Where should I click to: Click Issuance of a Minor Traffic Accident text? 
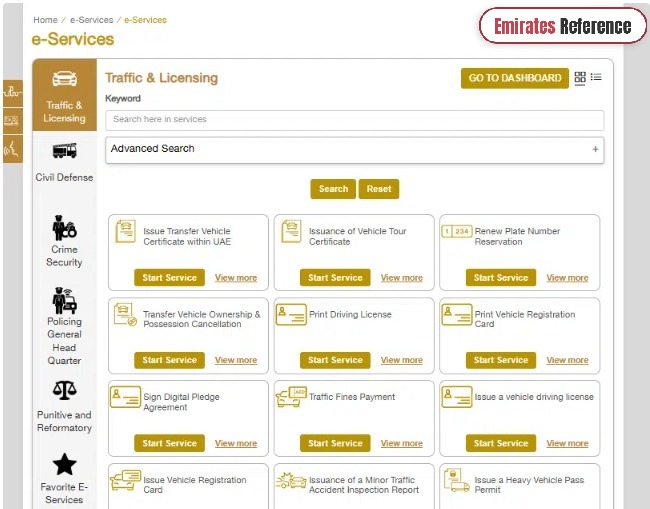pyautogui.click(x=364, y=485)
